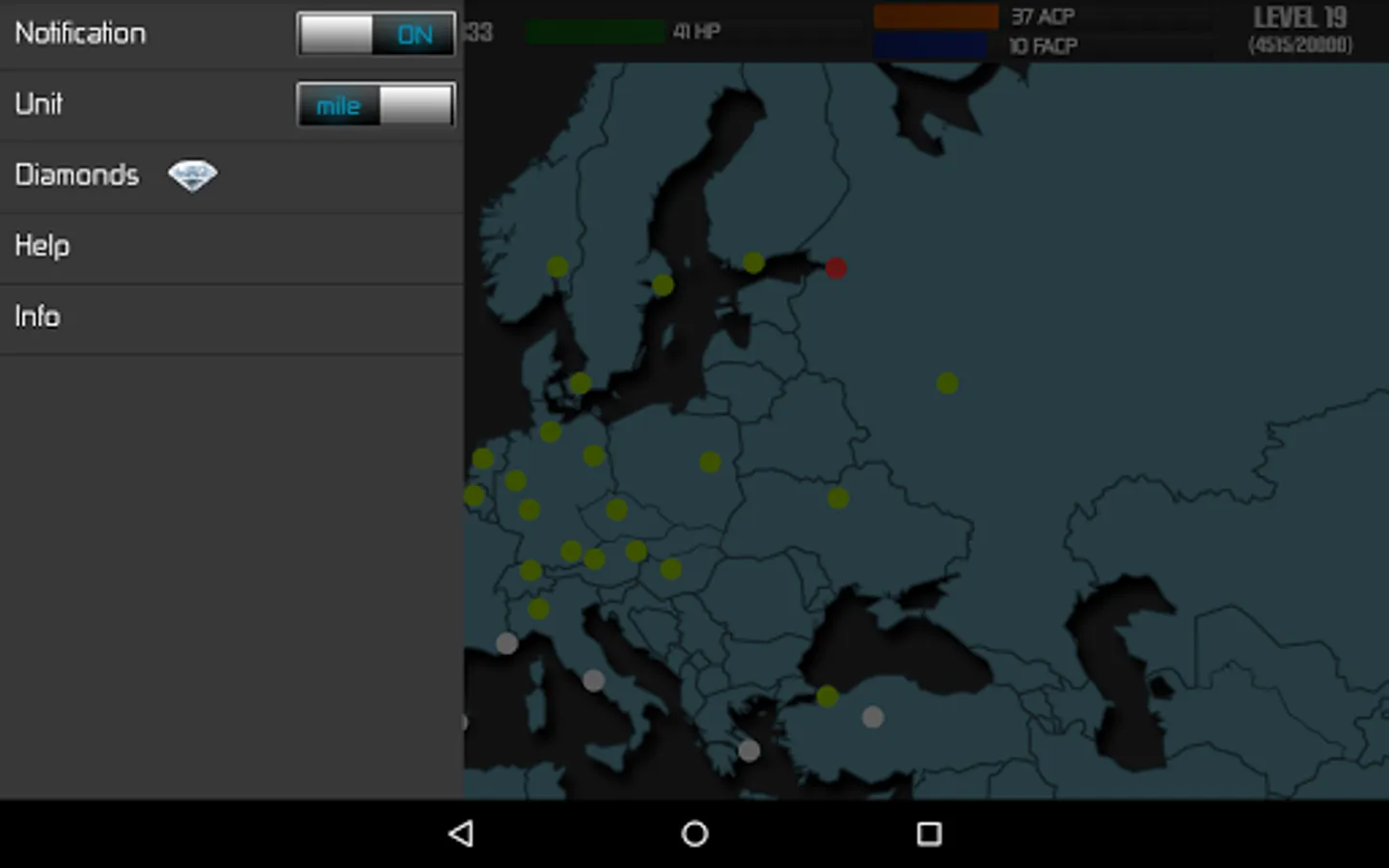Select the gray marker in Greece
1389x868 pixels.
coord(749,749)
